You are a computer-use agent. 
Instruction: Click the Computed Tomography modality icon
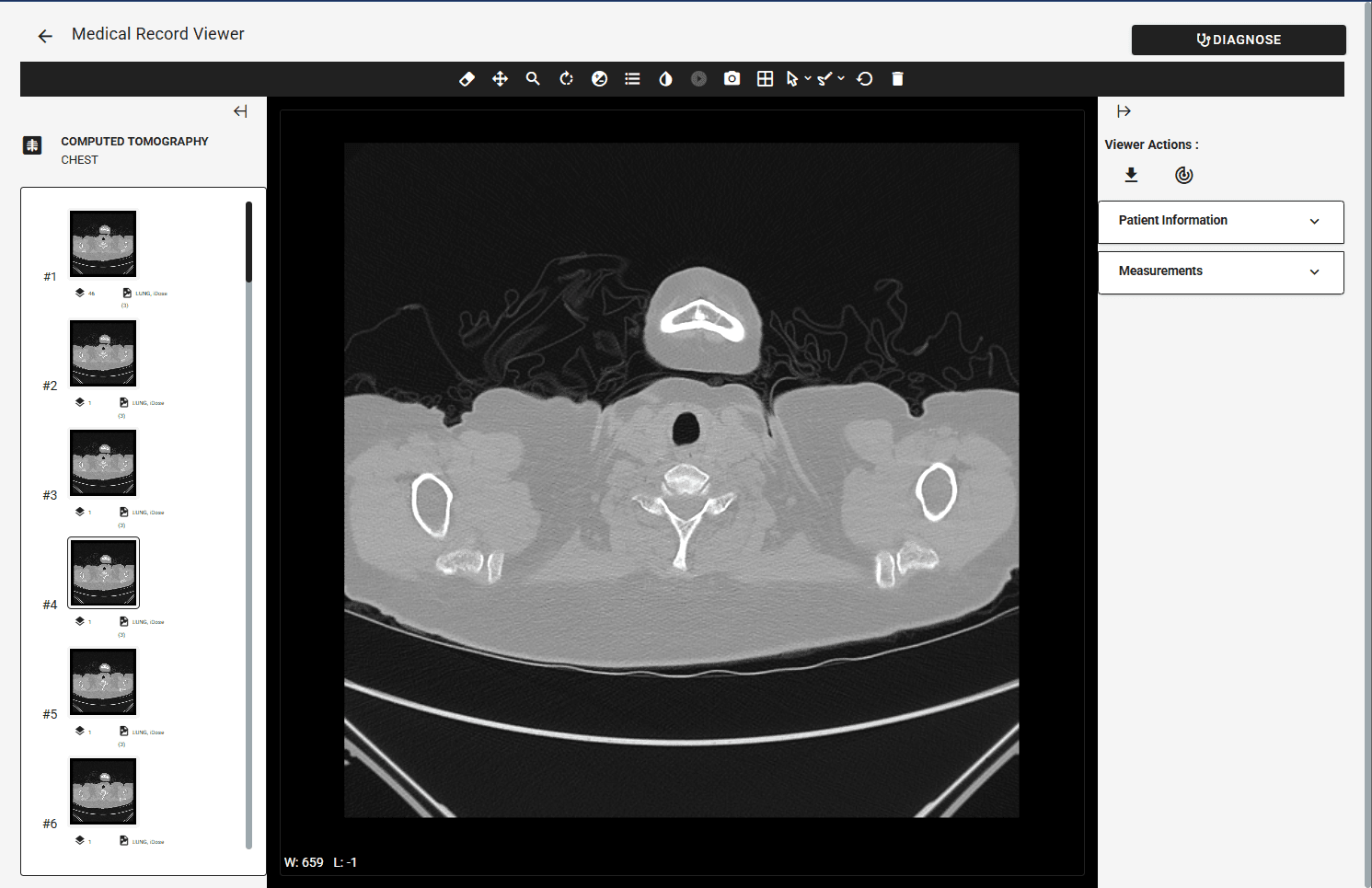(32, 145)
